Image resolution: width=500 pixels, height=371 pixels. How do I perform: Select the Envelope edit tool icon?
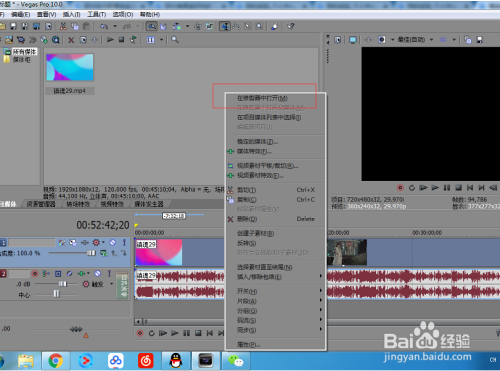coord(236,26)
